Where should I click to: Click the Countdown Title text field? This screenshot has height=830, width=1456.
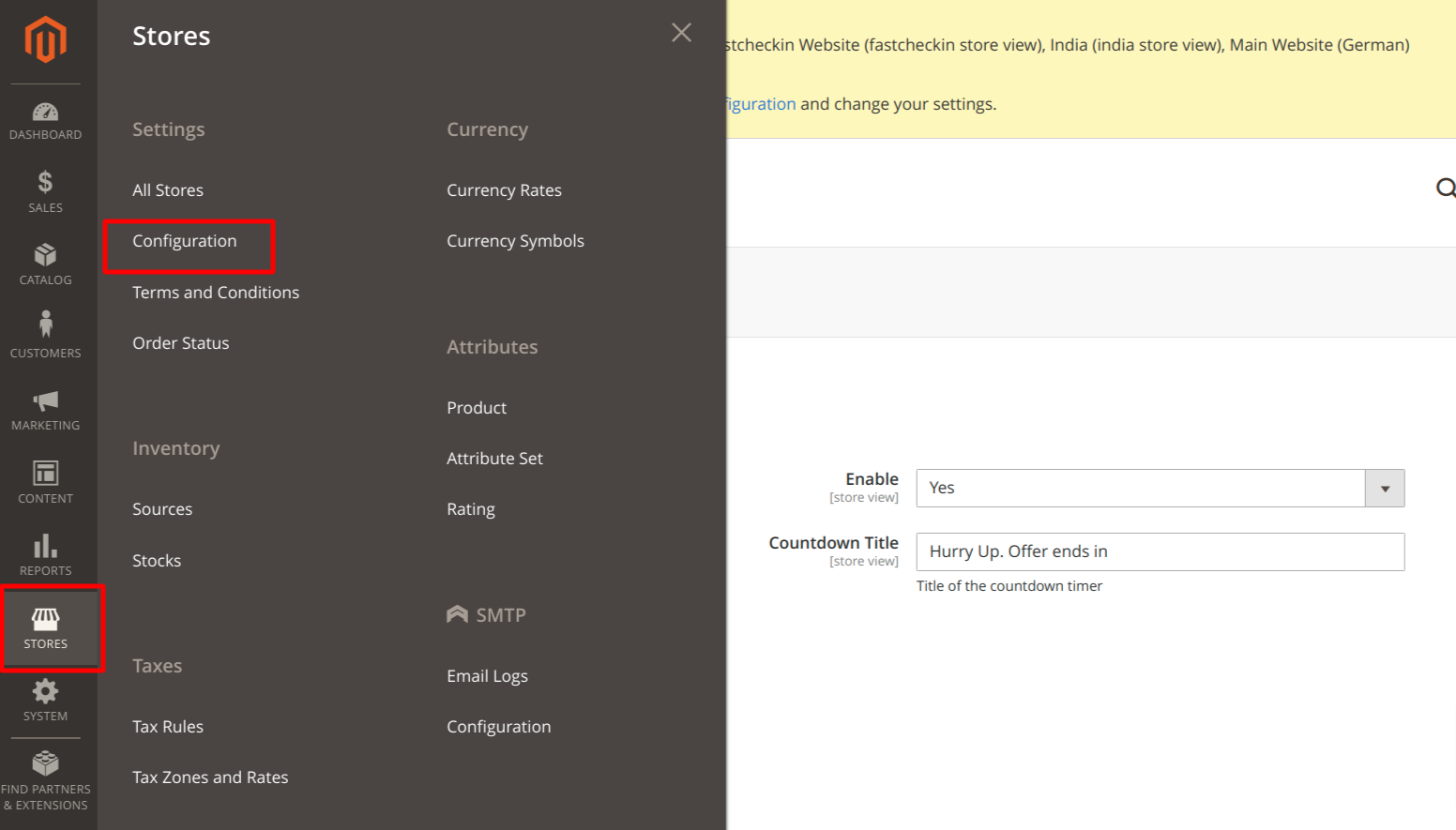pyautogui.click(x=1160, y=551)
